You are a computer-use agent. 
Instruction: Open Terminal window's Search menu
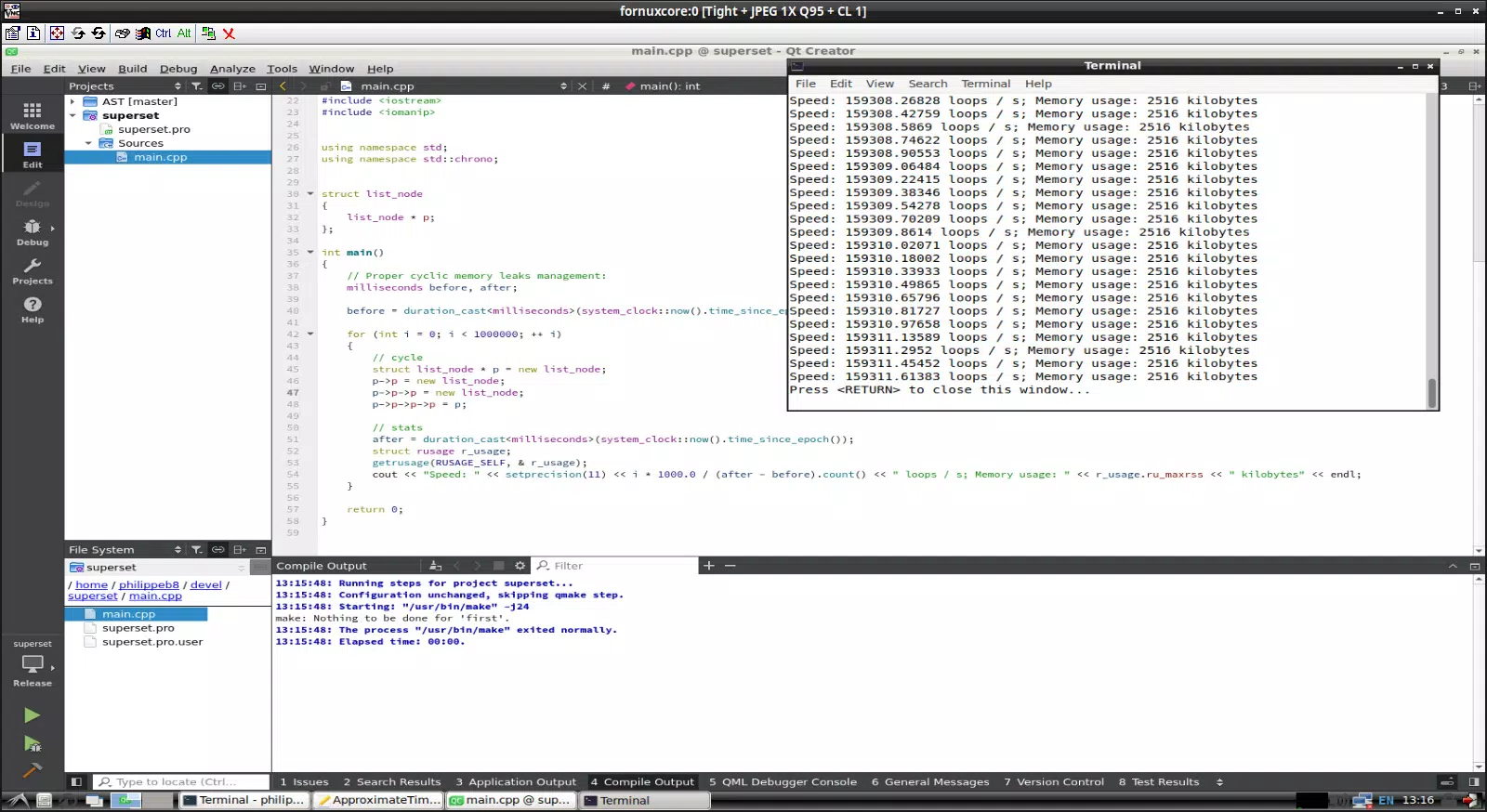click(928, 84)
